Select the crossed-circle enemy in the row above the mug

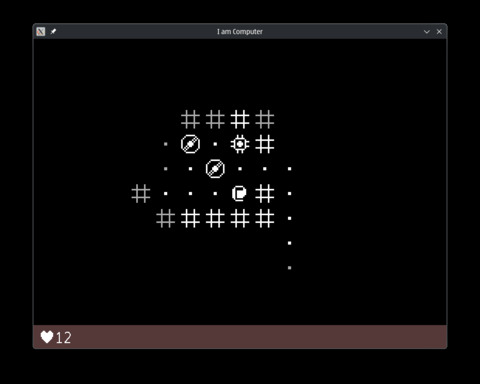(215, 169)
